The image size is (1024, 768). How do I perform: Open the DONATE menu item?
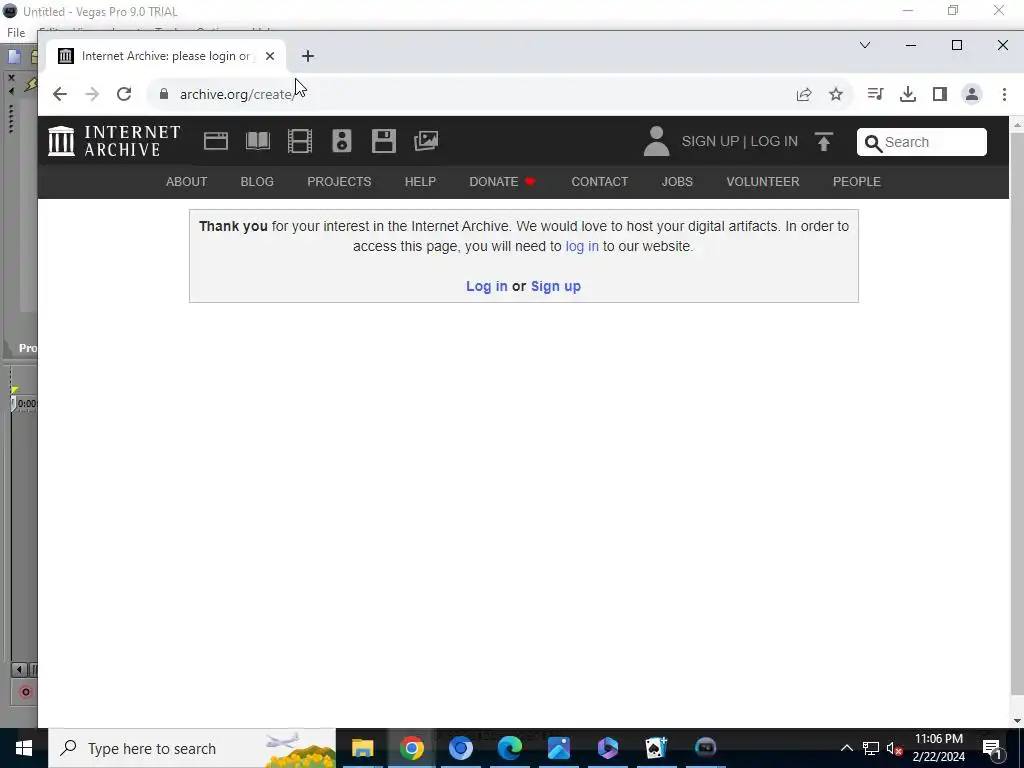point(502,182)
